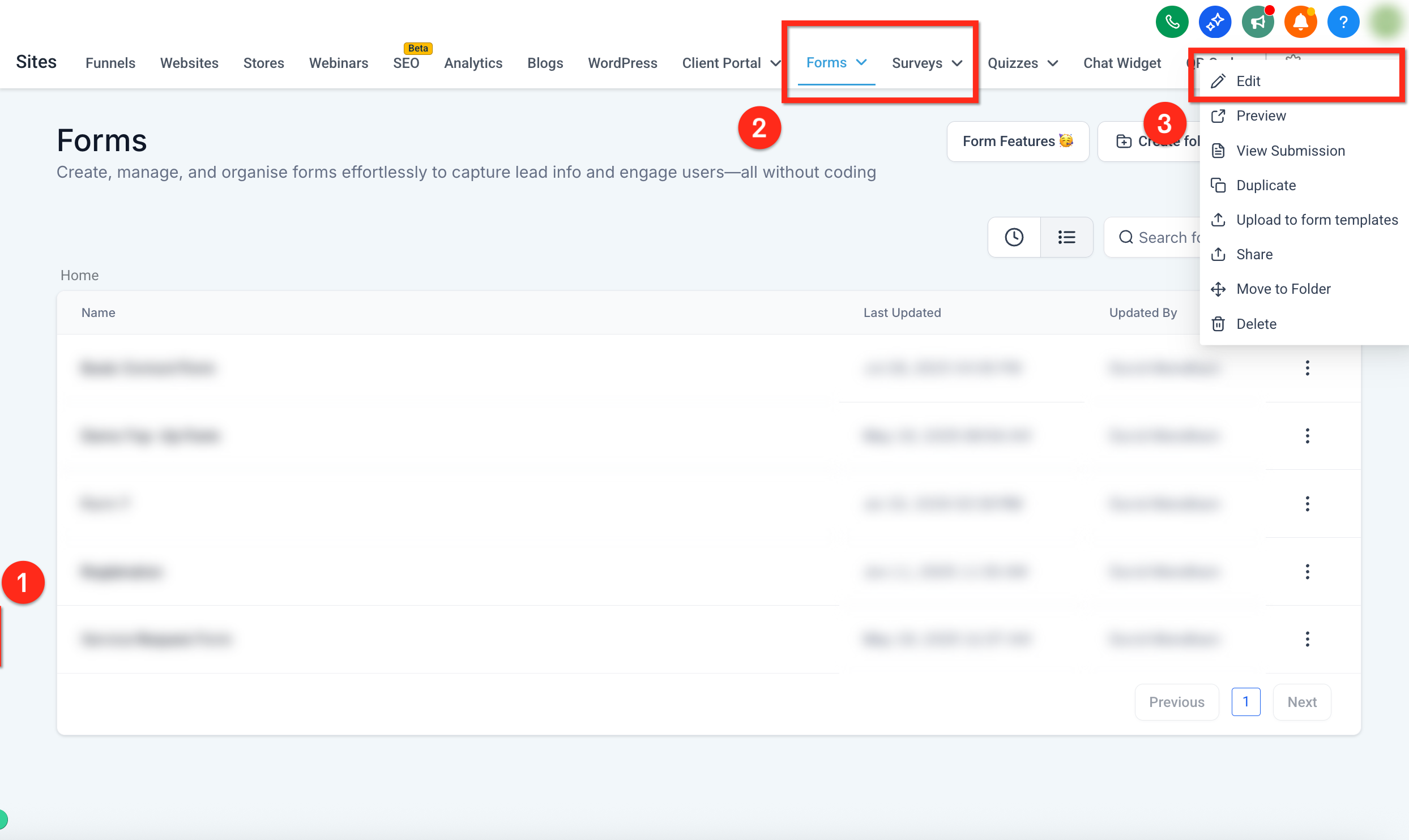Choose Preview from the context menu

pyautogui.click(x=1304, y=116)
